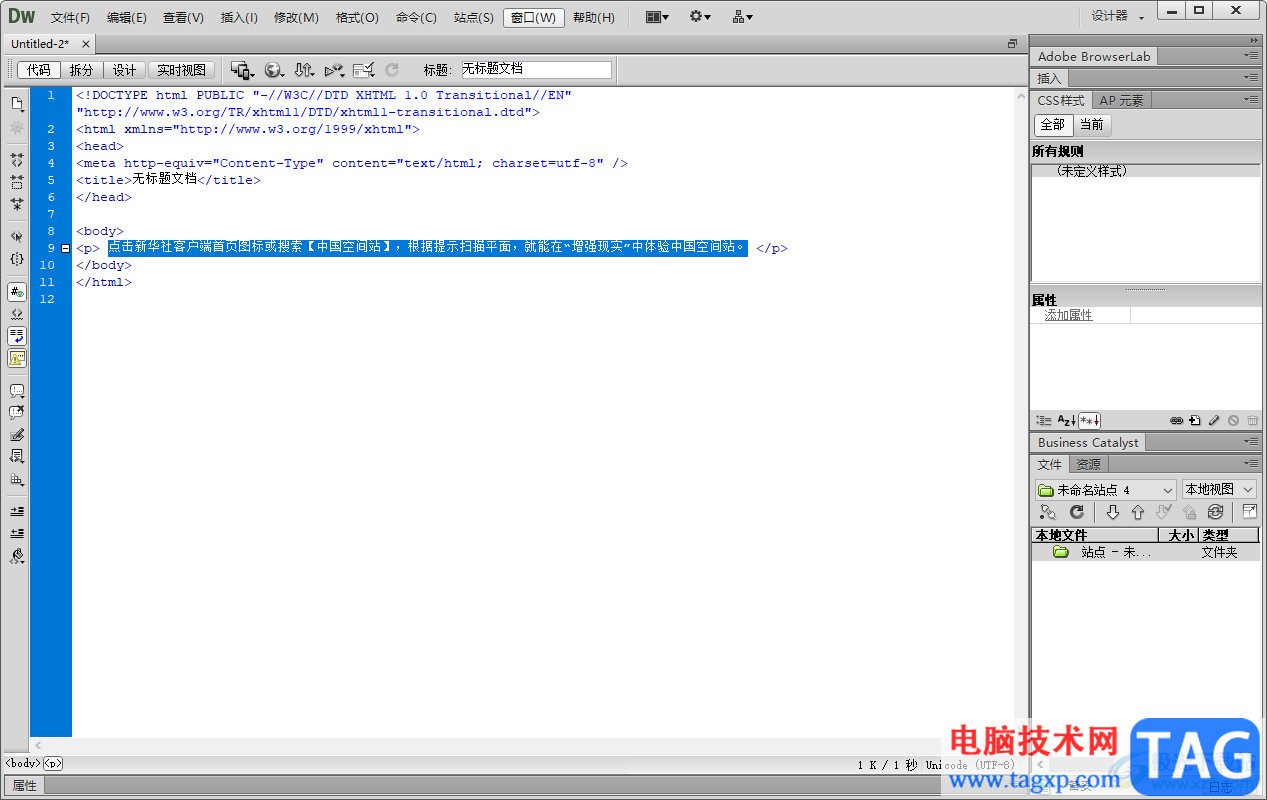
Task: Click Wrap Tag pencil icon
Action: pos(17,435)
